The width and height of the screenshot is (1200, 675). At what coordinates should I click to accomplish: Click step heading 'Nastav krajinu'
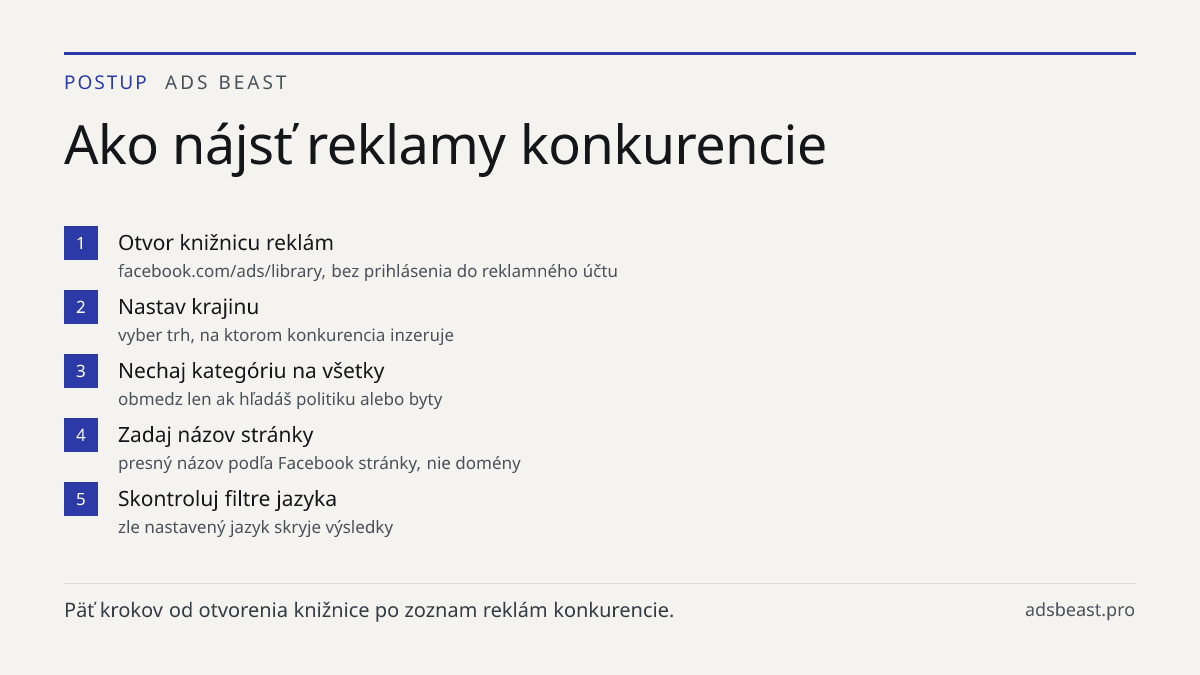(188, 307)
